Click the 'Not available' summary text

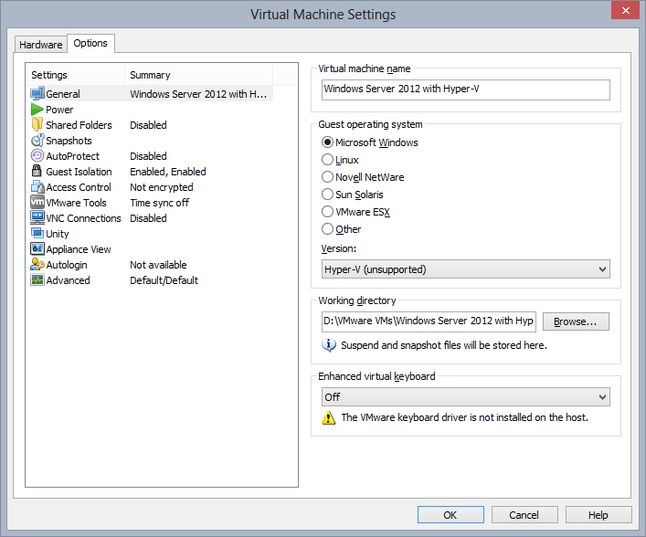(x=158, y=265)
